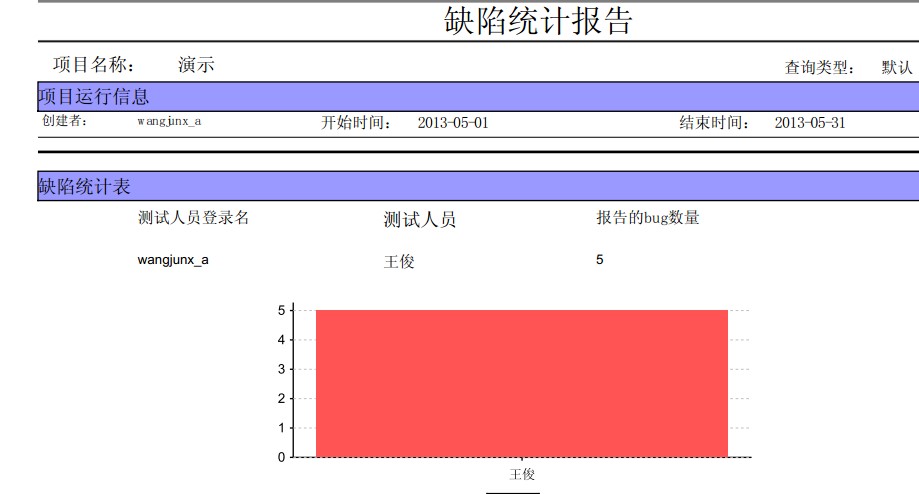Click the start date 2013-05-01
Image resolution: width=919 pixels, height=494 pixels.
pyautogui.click(x=453, y=122)
